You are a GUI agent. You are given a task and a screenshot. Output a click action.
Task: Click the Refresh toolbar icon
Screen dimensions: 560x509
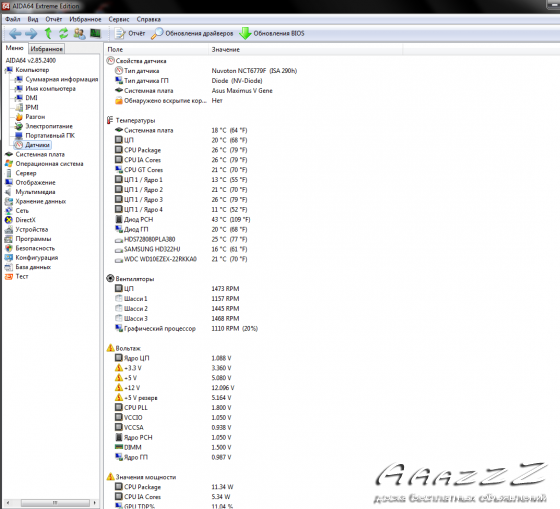pos(64,34)
